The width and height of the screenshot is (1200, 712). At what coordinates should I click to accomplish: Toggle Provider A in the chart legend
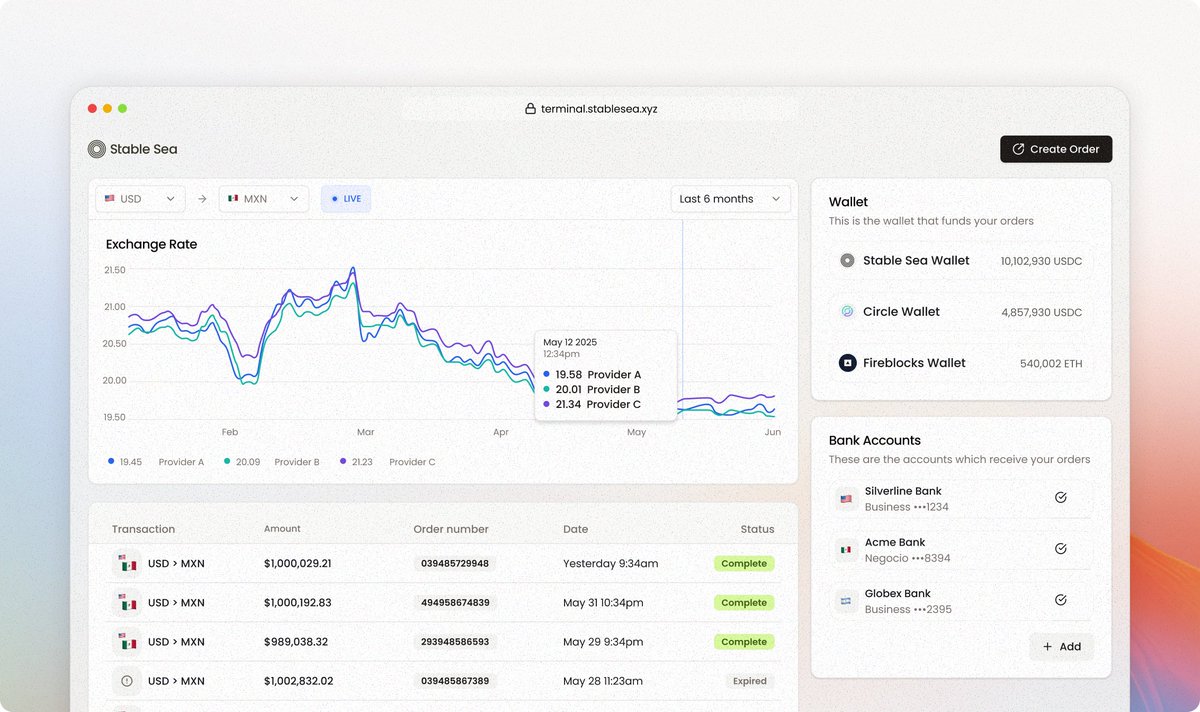(156, 462)
